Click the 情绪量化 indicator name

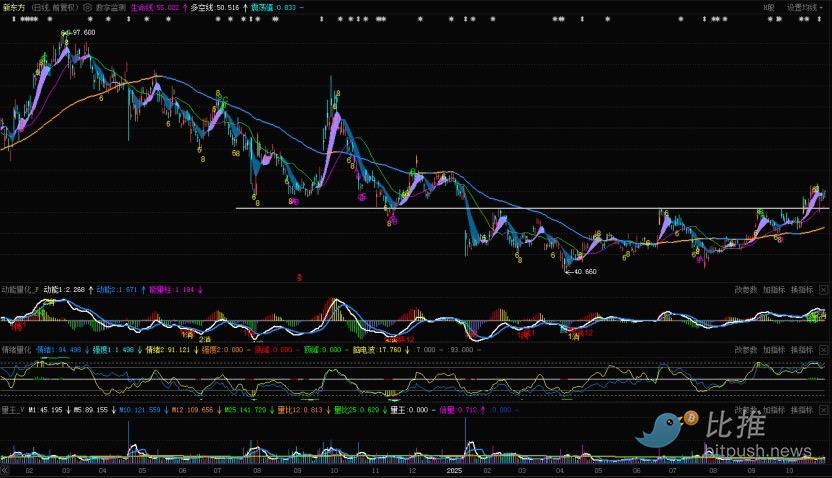click(16, 350)
